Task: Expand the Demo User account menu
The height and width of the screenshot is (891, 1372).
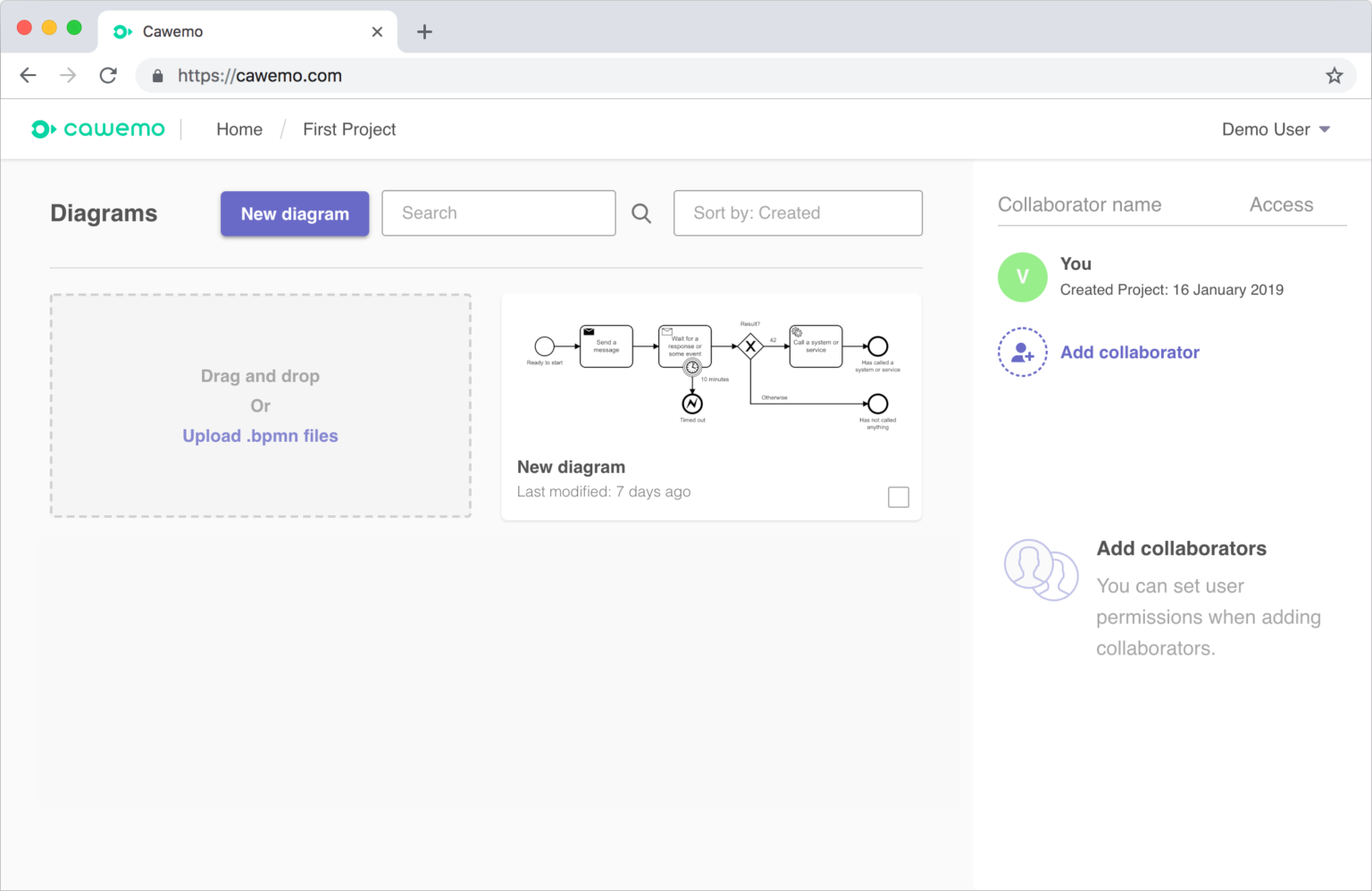Action: point(1276,129)
